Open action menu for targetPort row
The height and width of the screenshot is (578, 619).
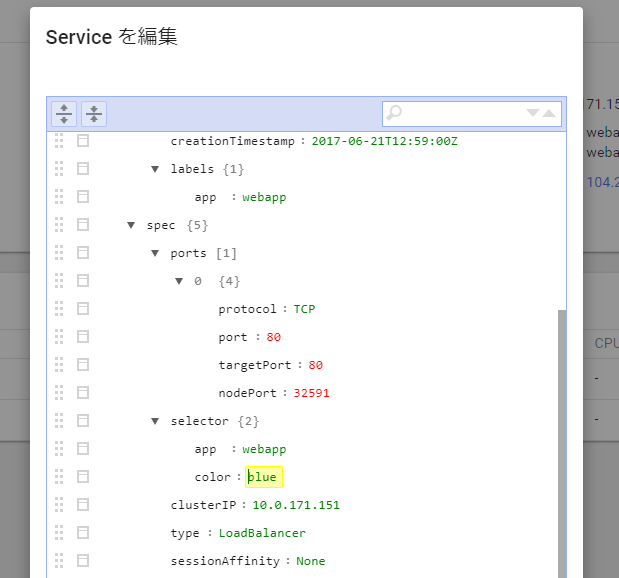pyautogui.click(x=83, y=365)
